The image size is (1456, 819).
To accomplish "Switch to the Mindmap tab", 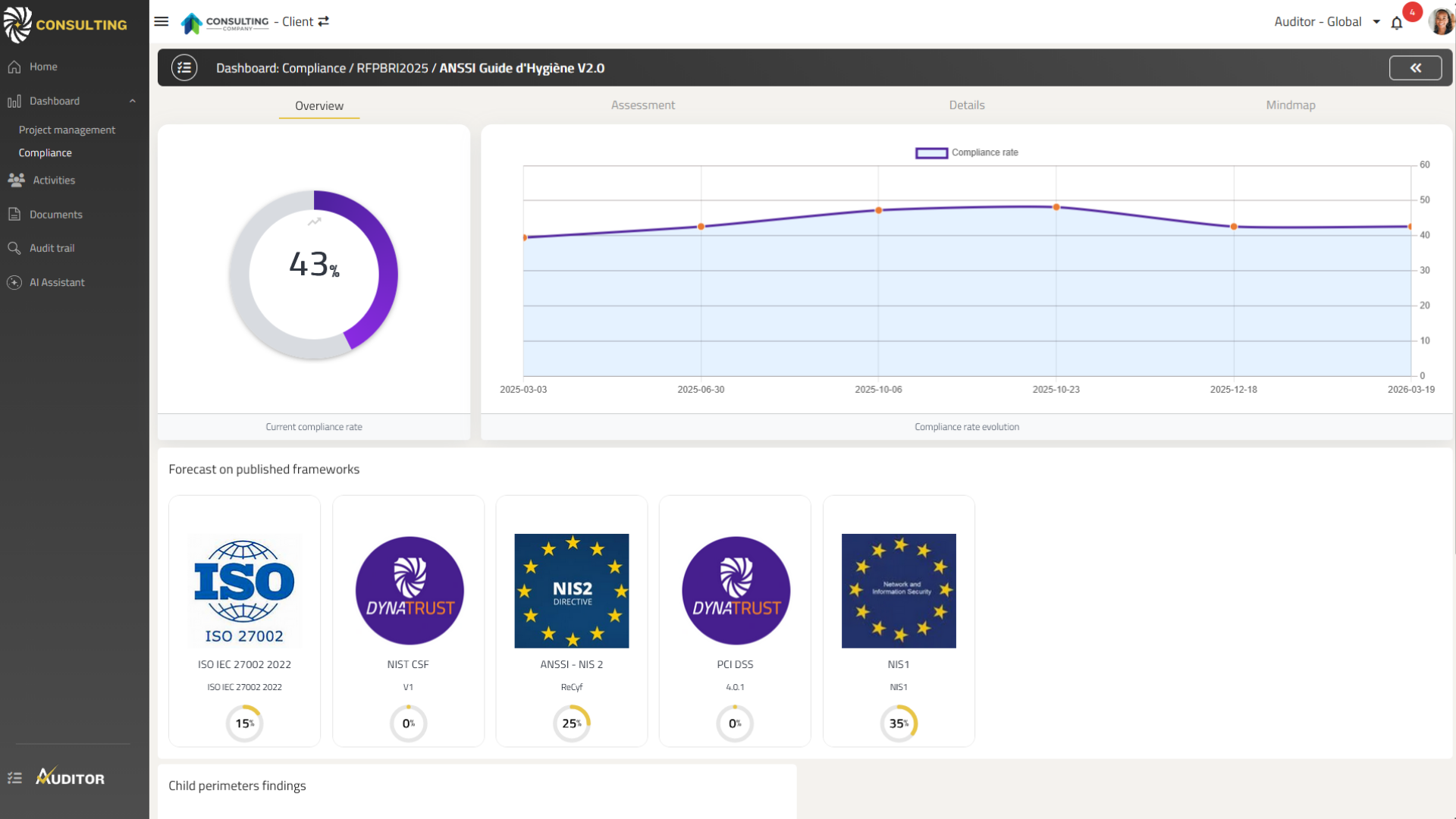I will point(1290,105).
